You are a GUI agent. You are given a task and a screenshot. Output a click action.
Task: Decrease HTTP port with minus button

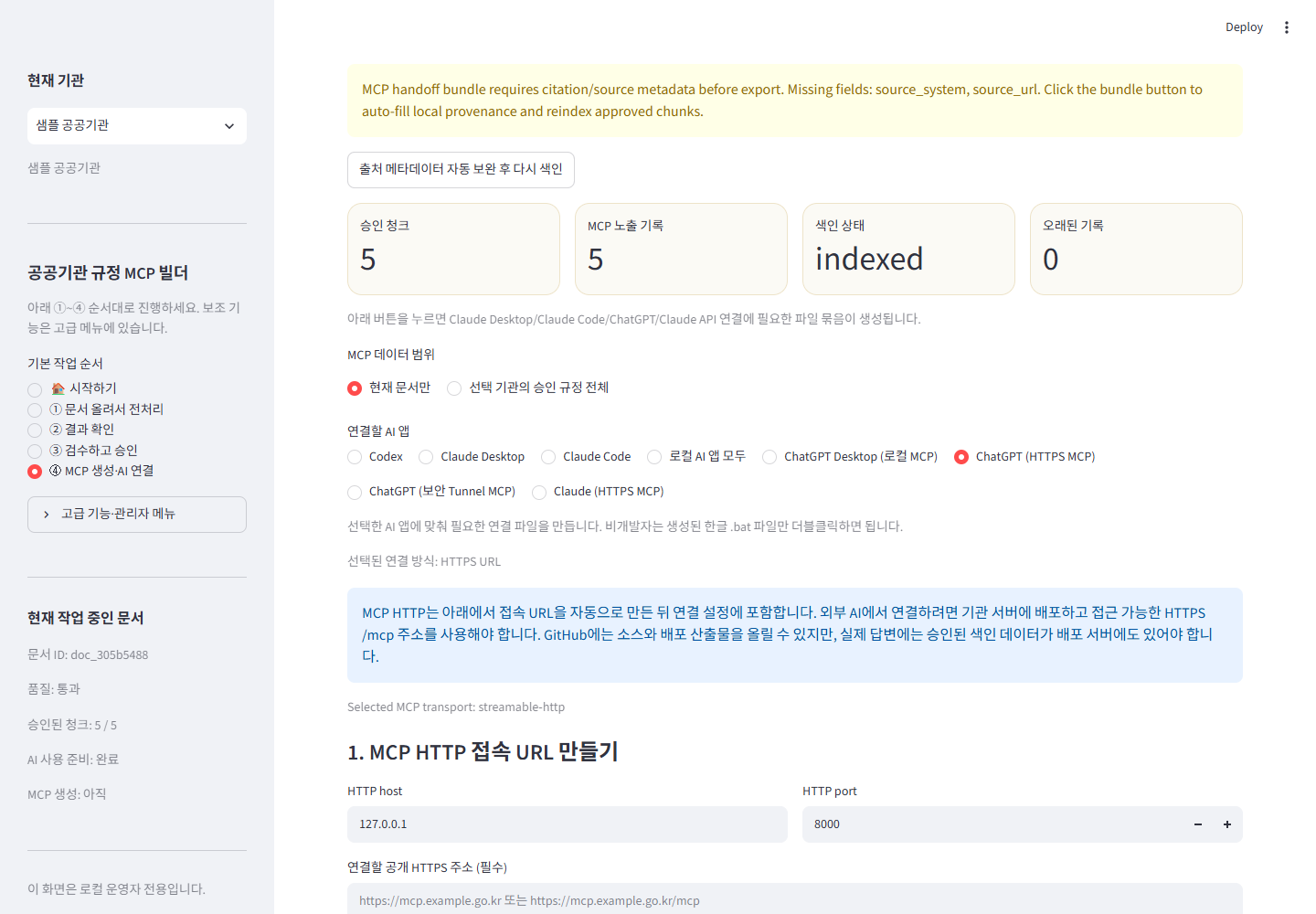point(1198,824)
